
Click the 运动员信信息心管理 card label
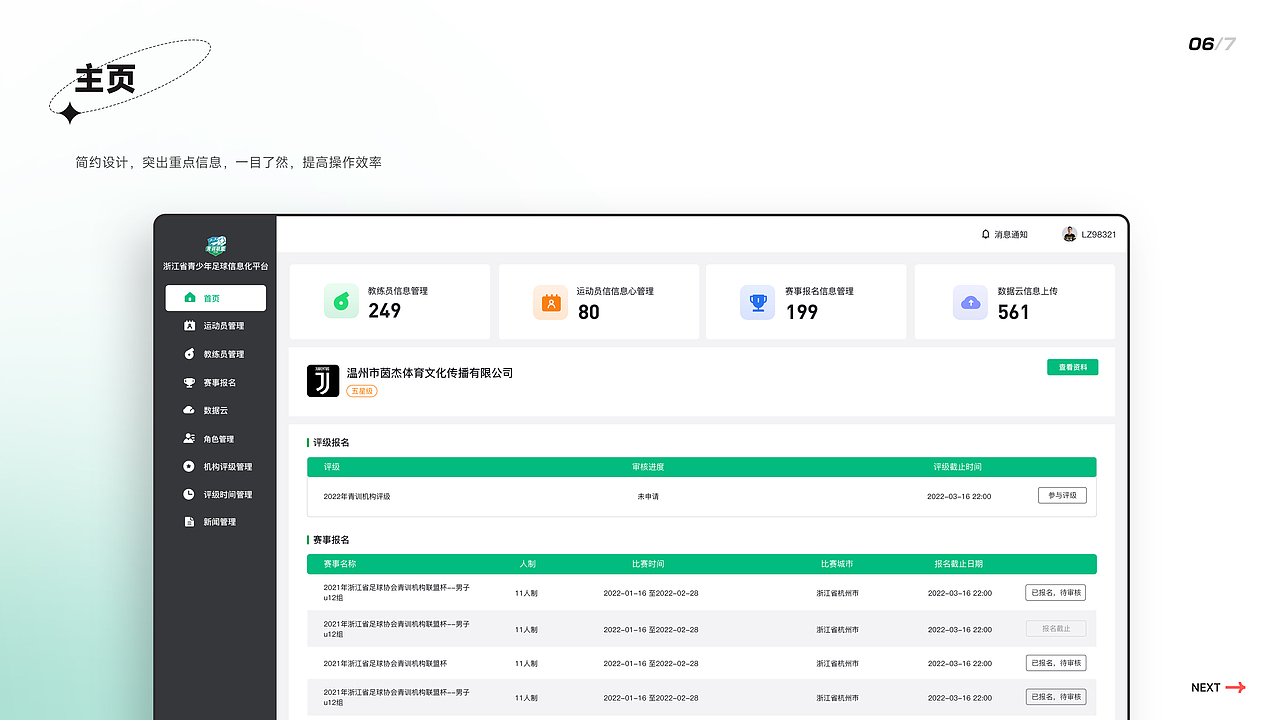click(615, 291)
